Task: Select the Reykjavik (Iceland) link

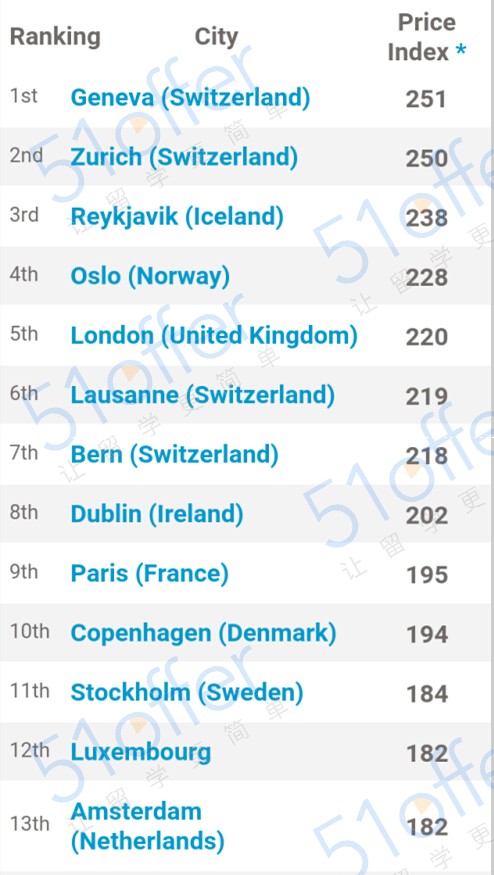Action: click(177, 217)
